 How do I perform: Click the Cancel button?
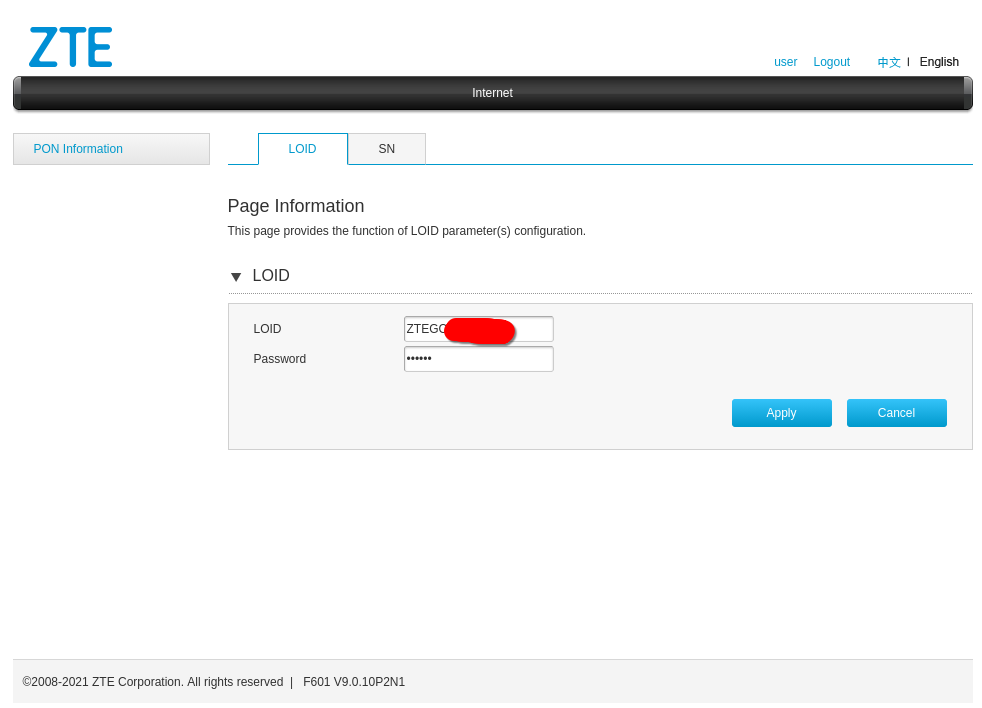(896, 413)
